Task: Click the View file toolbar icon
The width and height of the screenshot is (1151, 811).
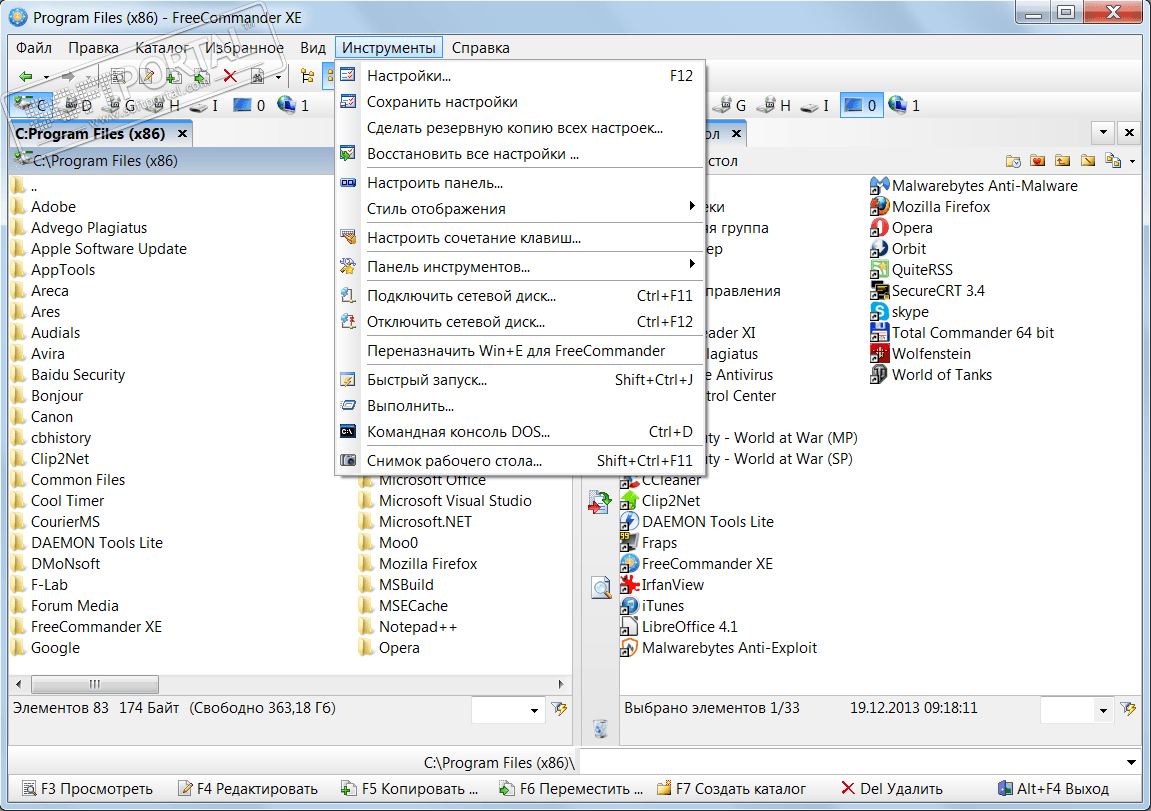Action: [118, 76]
